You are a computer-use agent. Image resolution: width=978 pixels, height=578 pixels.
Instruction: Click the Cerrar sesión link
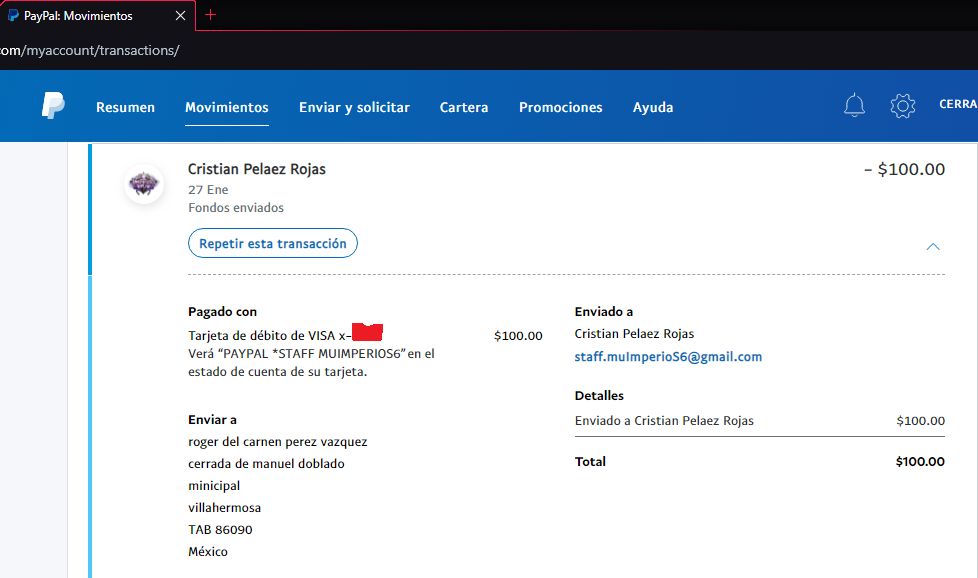pyautogui.click(x=958, y=104)
